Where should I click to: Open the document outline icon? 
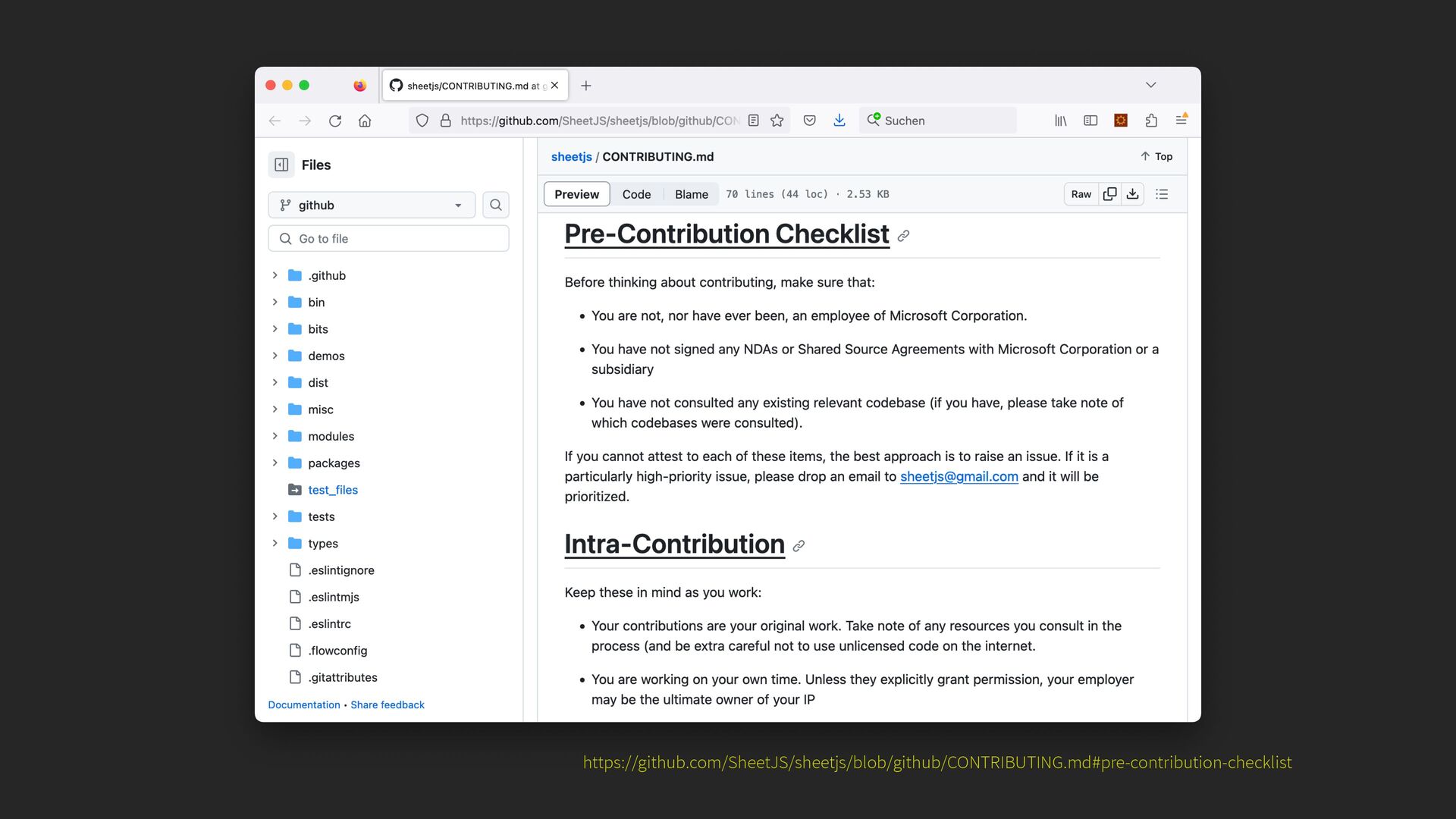pos(1162,194)
